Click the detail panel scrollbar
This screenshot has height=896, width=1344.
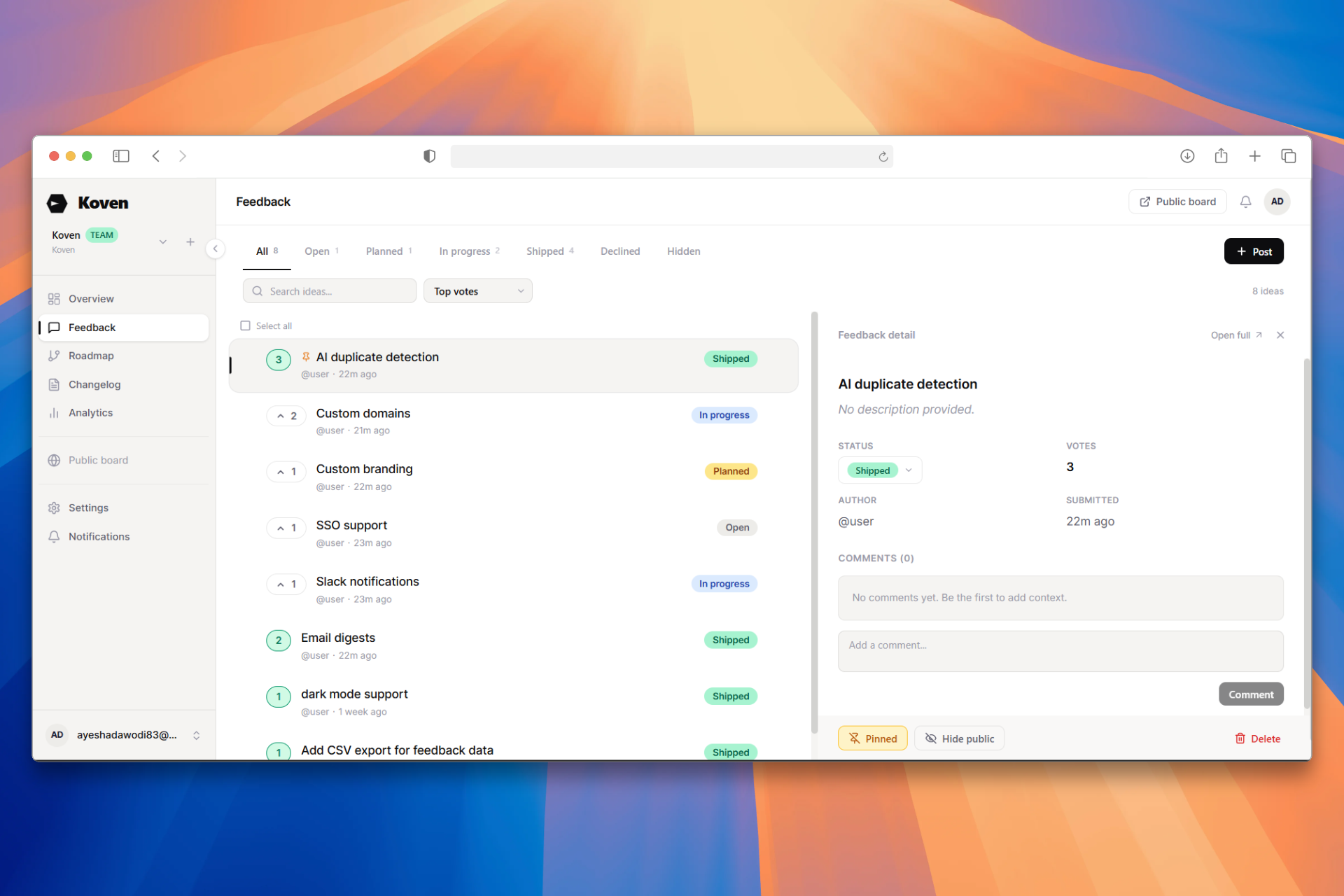(x=1306, y=533)
